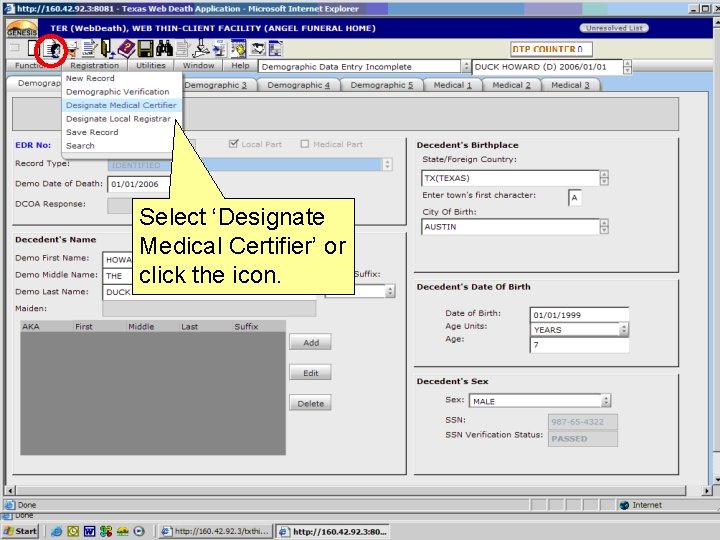Image resolution: width=720 pixels, height=540 pixels.
Task: Click the Internet zone globe icon
Action: click(x=624, y=505)
